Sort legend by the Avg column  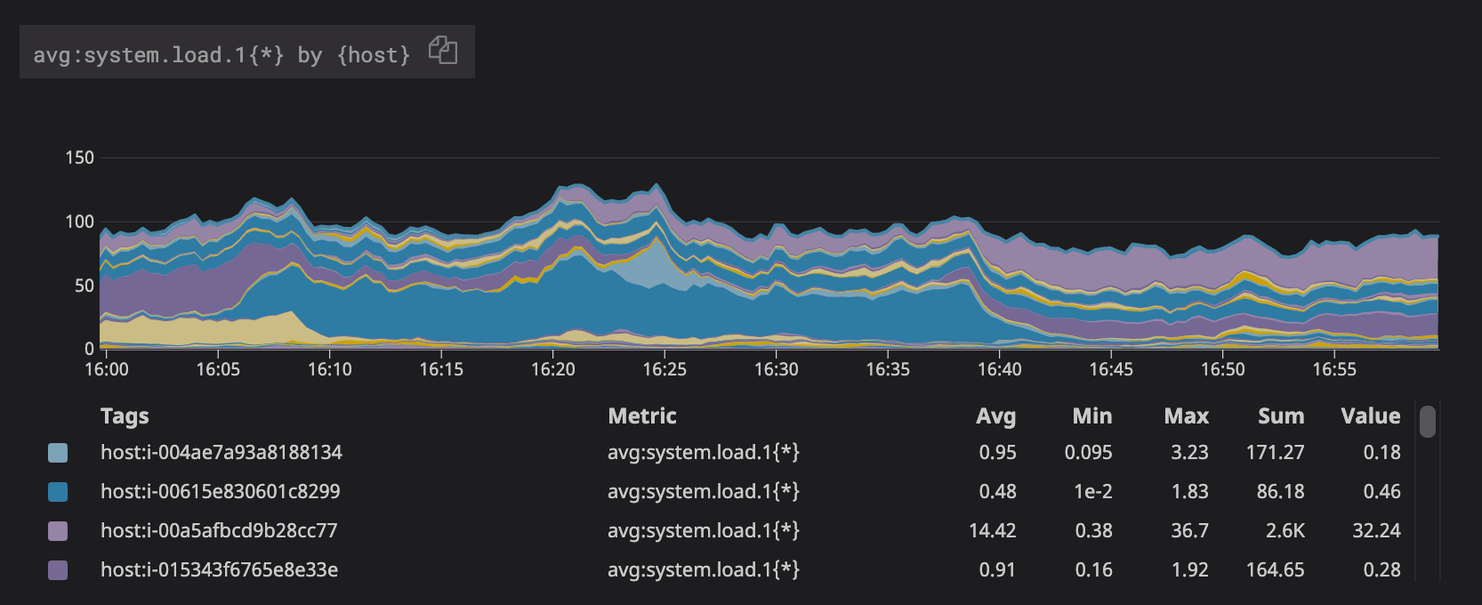click(997, 416)
